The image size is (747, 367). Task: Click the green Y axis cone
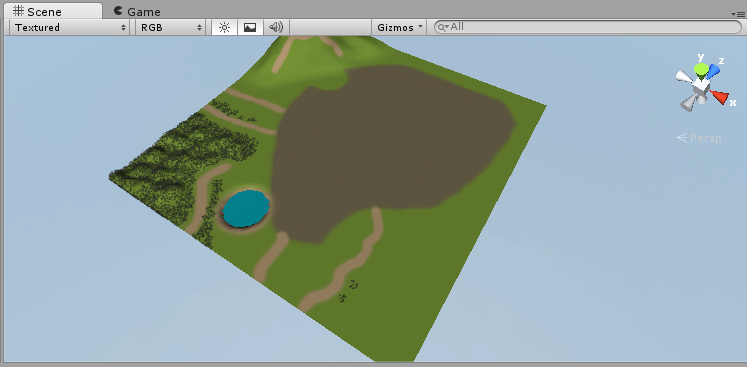coord(701,69)
